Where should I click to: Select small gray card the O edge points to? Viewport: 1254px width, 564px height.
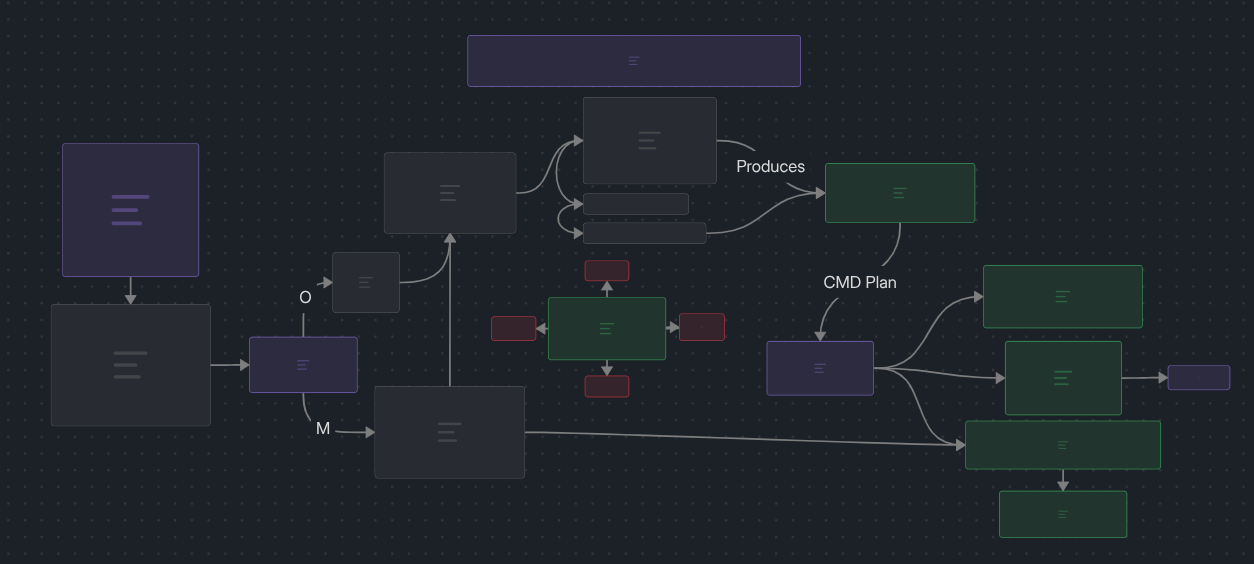coord(366,282)
